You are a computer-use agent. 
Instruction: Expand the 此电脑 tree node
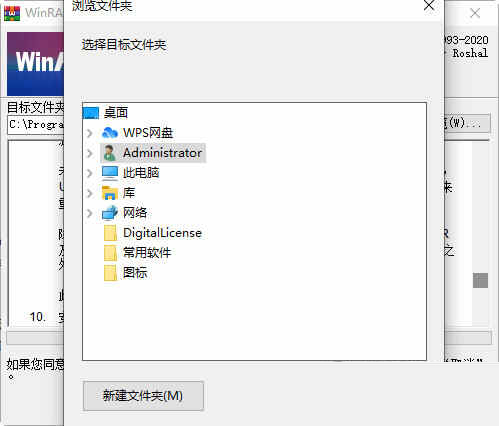point(89,173)
